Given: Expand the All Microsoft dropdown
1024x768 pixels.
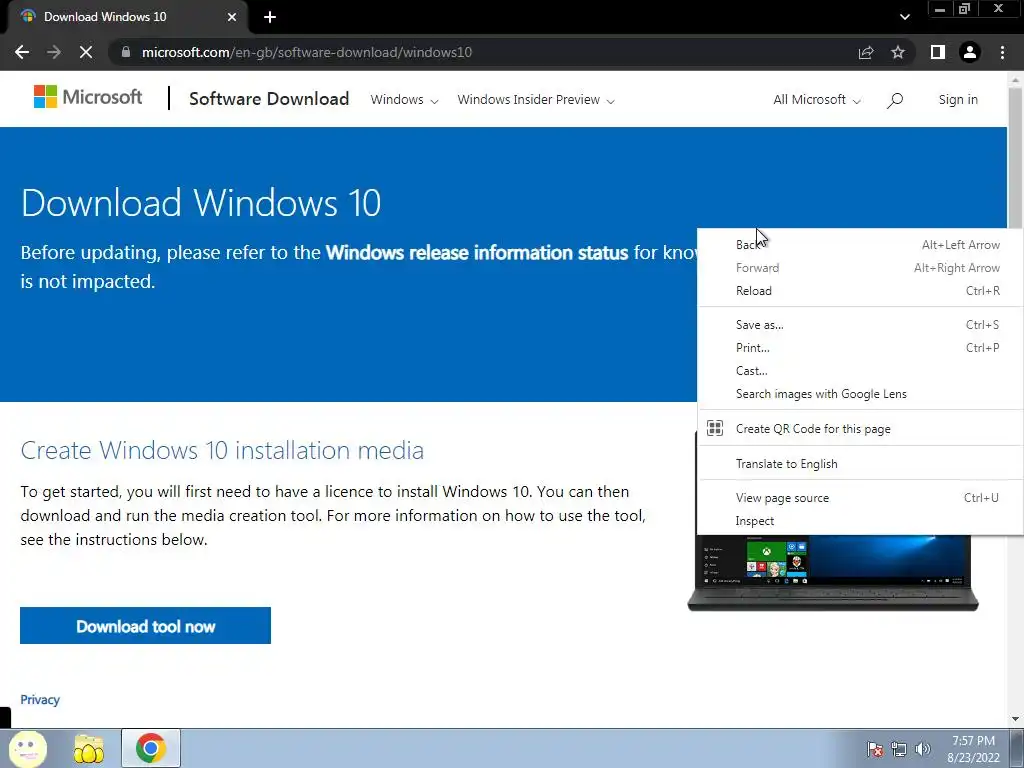Looking at the screenshot, I should click(x=816, y=100).
